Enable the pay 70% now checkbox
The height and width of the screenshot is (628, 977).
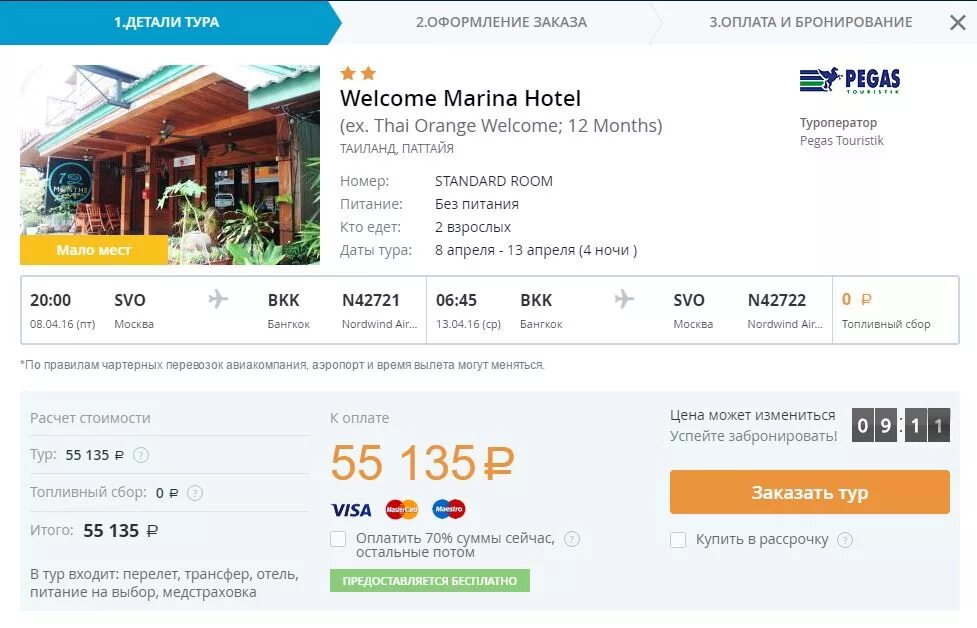pos(338,540)
